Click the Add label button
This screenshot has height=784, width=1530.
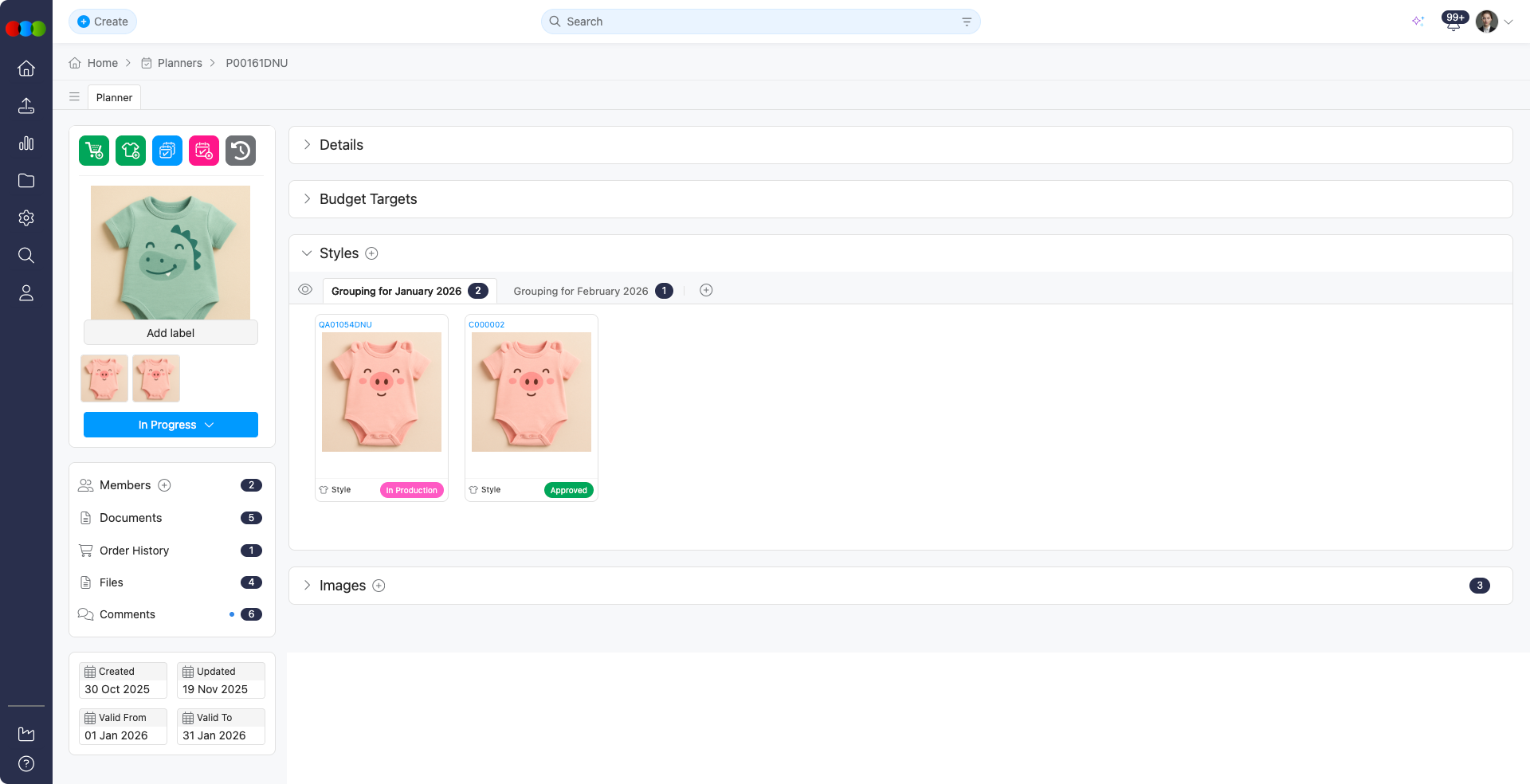click(171, 333)
